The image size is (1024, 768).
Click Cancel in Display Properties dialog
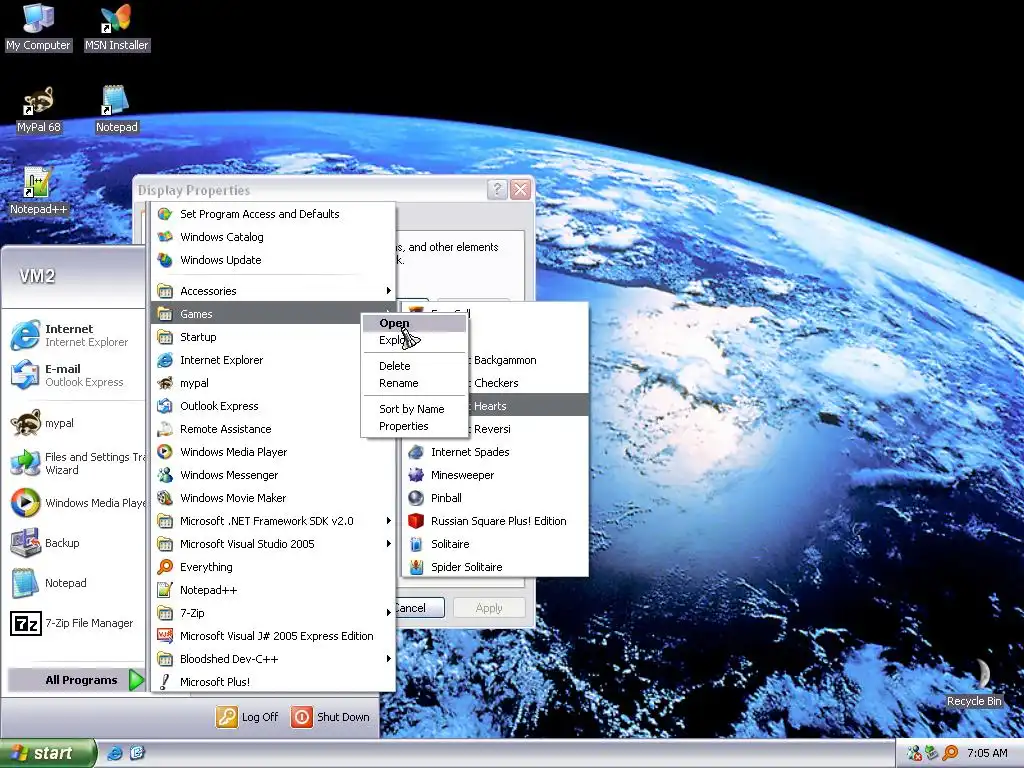pyautogui.click(x=420, y=608)
